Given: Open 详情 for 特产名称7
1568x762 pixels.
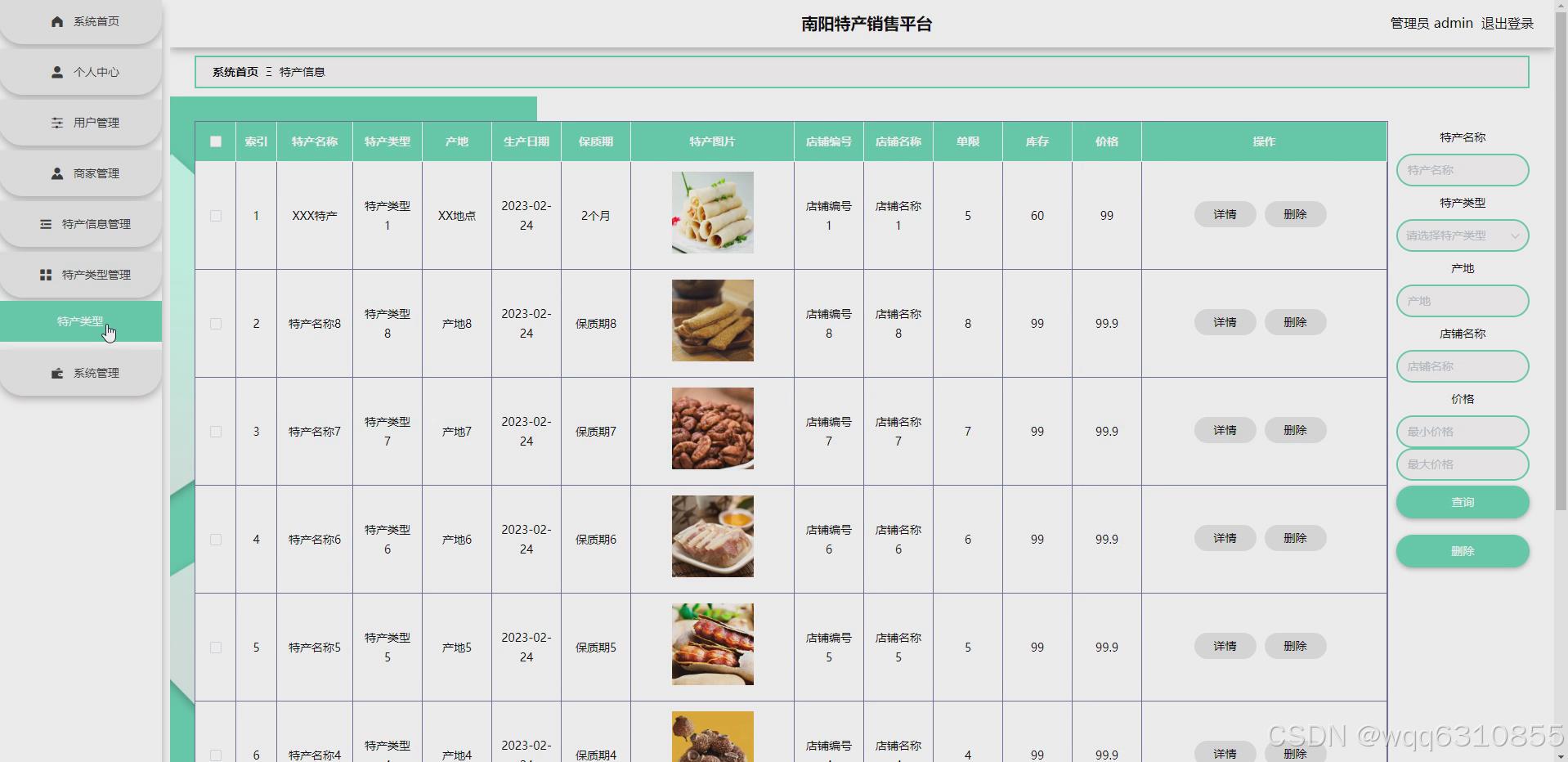Looking at the screenshot, I should 1225,430.
